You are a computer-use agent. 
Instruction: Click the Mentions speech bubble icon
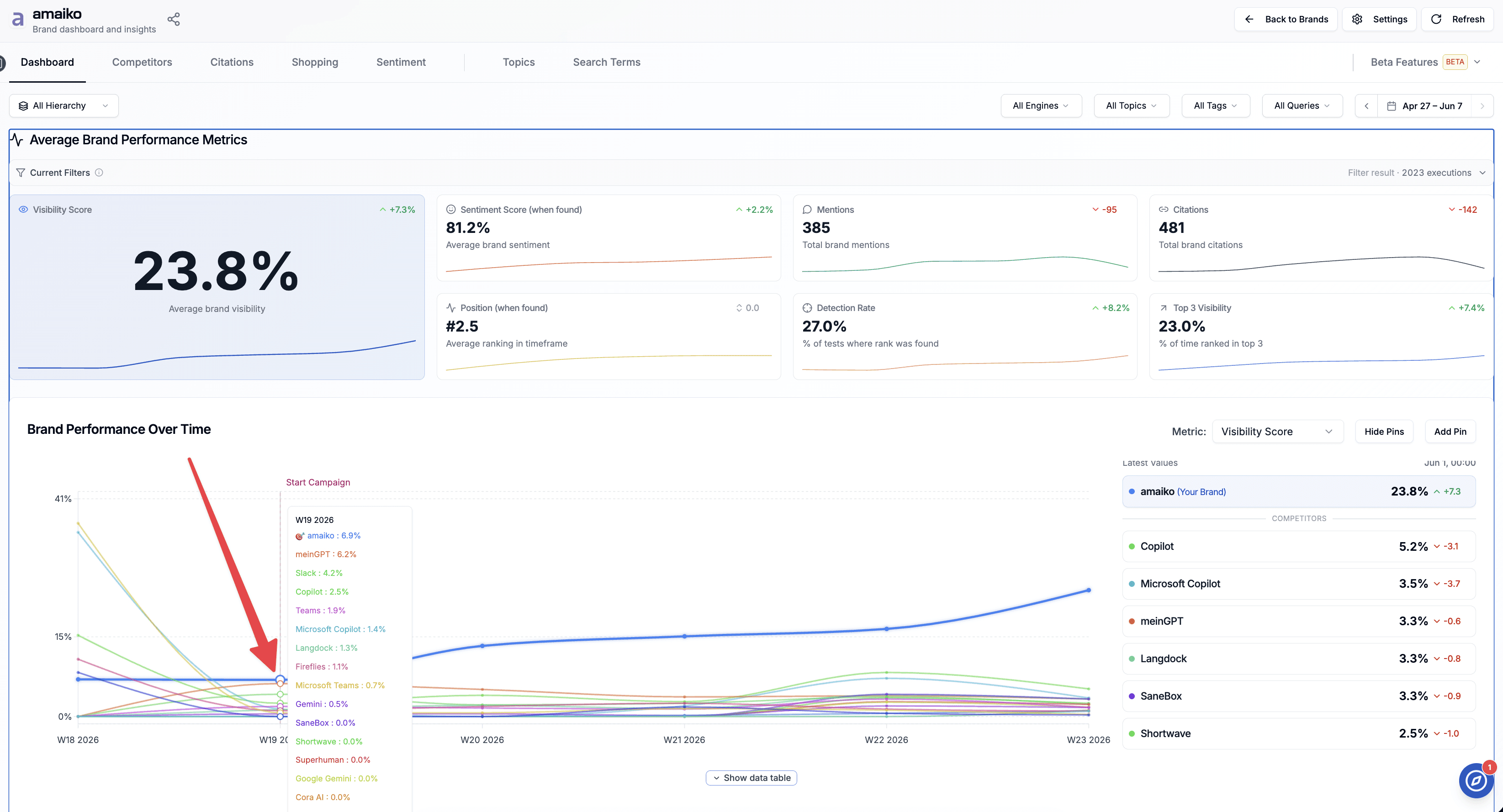pyautogui.click(x=807, y=210)
